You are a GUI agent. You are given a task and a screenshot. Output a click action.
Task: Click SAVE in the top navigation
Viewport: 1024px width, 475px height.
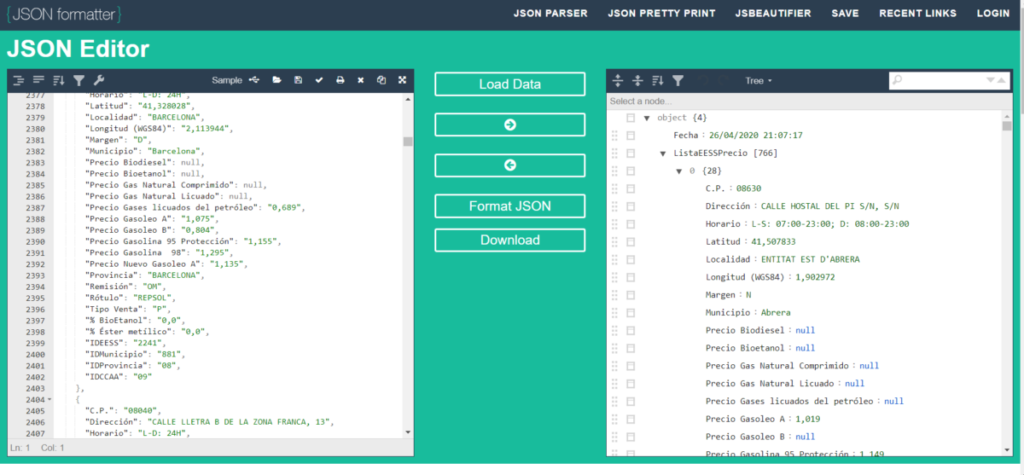845,13
